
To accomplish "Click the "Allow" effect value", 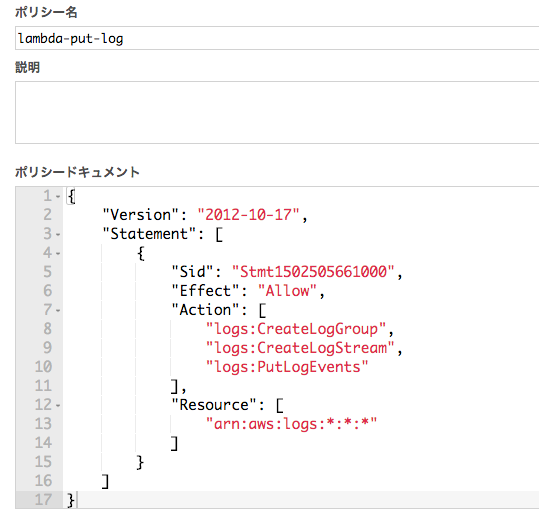I will coord(287,291).
